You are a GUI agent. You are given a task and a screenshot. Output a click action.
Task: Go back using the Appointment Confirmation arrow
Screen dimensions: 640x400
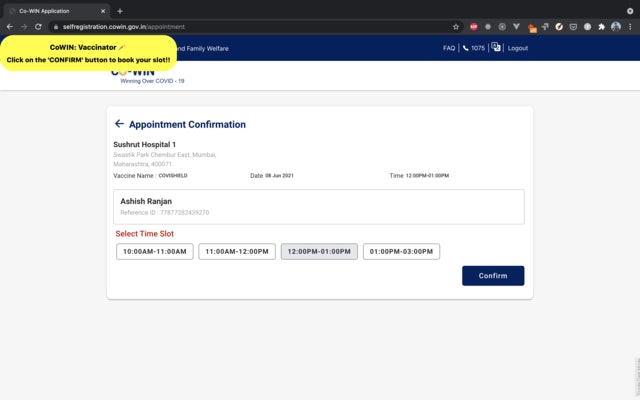click(x=119, y=124)
